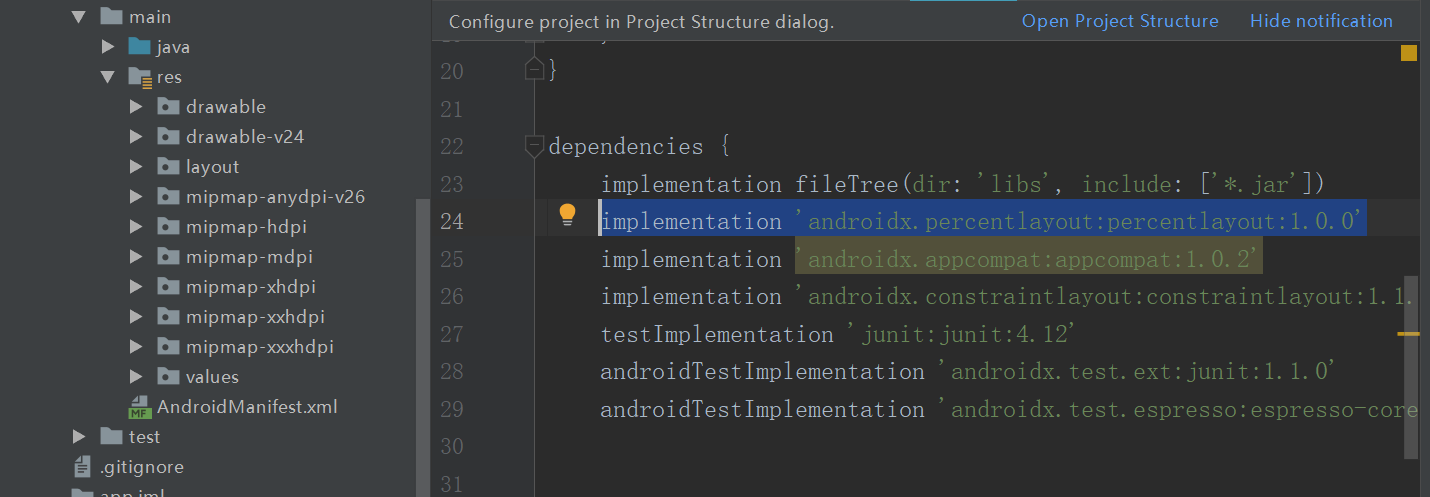Click the .gitignore file icon

pyautogui.click(x=83, y=467)
